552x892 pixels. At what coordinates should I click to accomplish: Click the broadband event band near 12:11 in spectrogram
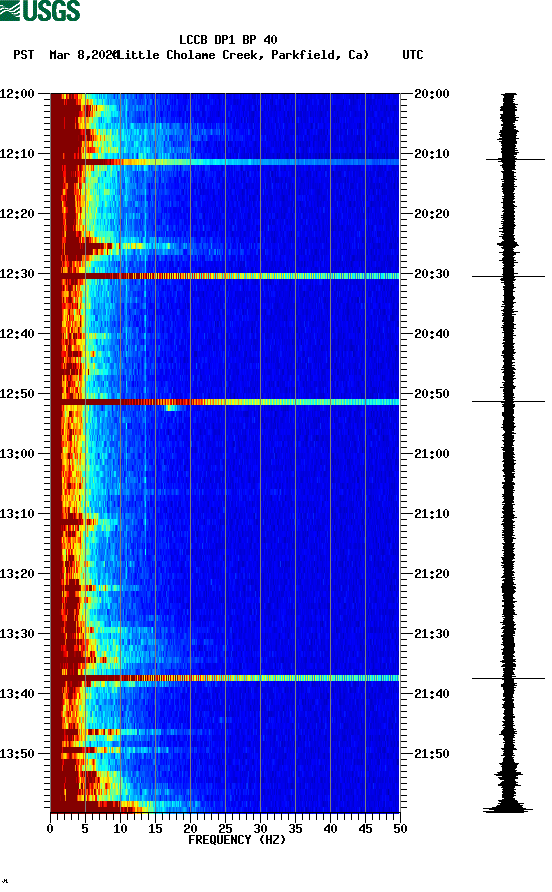pos(225,162)
